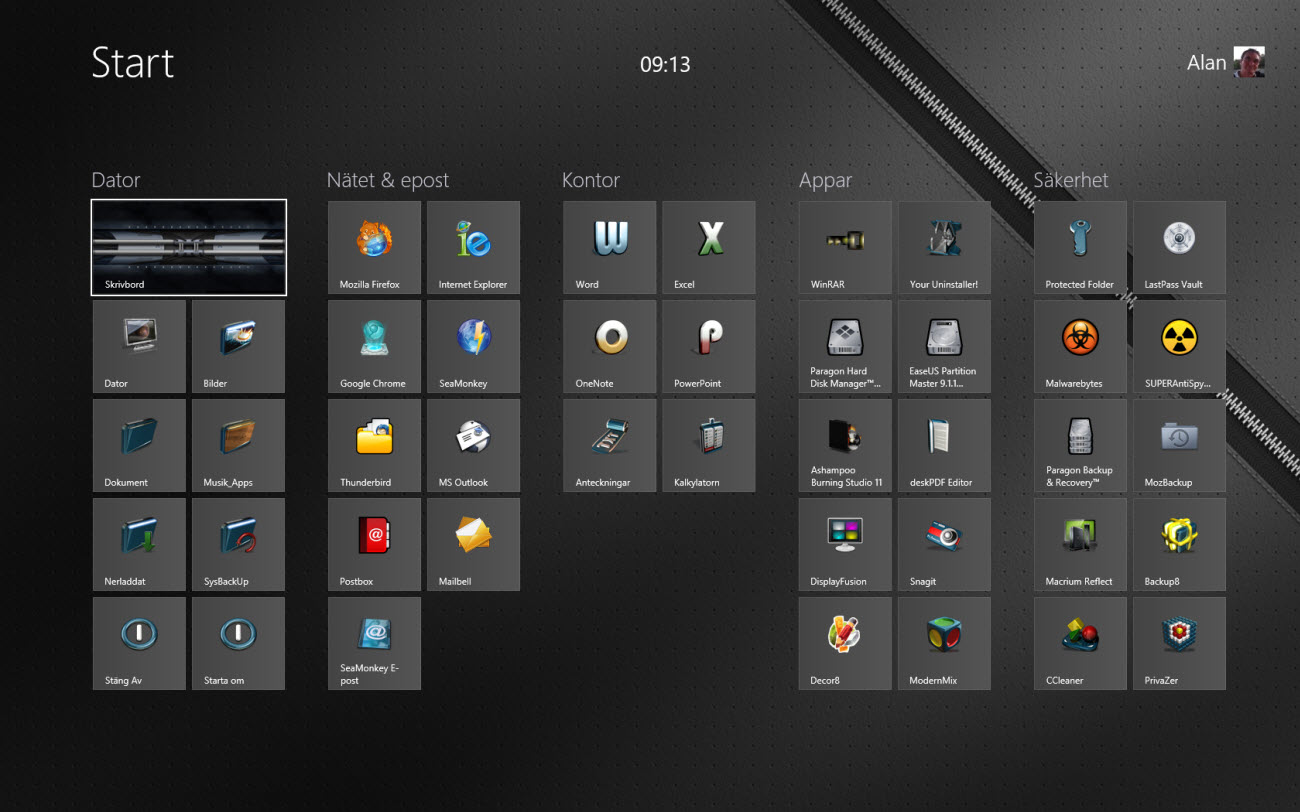Launch Internet Explorer tile
This screenshot has width=1300, height=812.
click(x=473, y=247)
